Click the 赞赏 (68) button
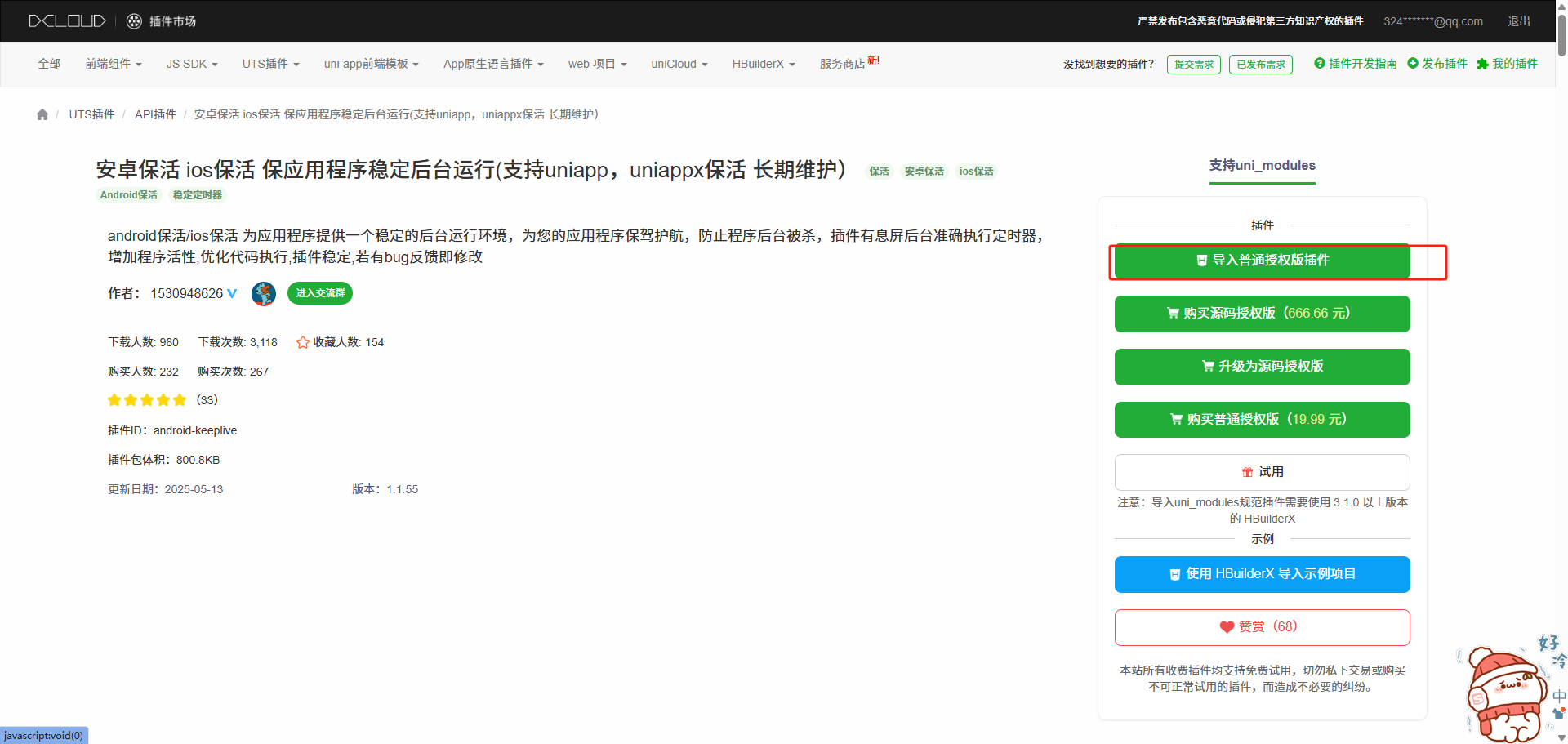The height and width of the screenshot is (744, 1568). click(1263, 627)
